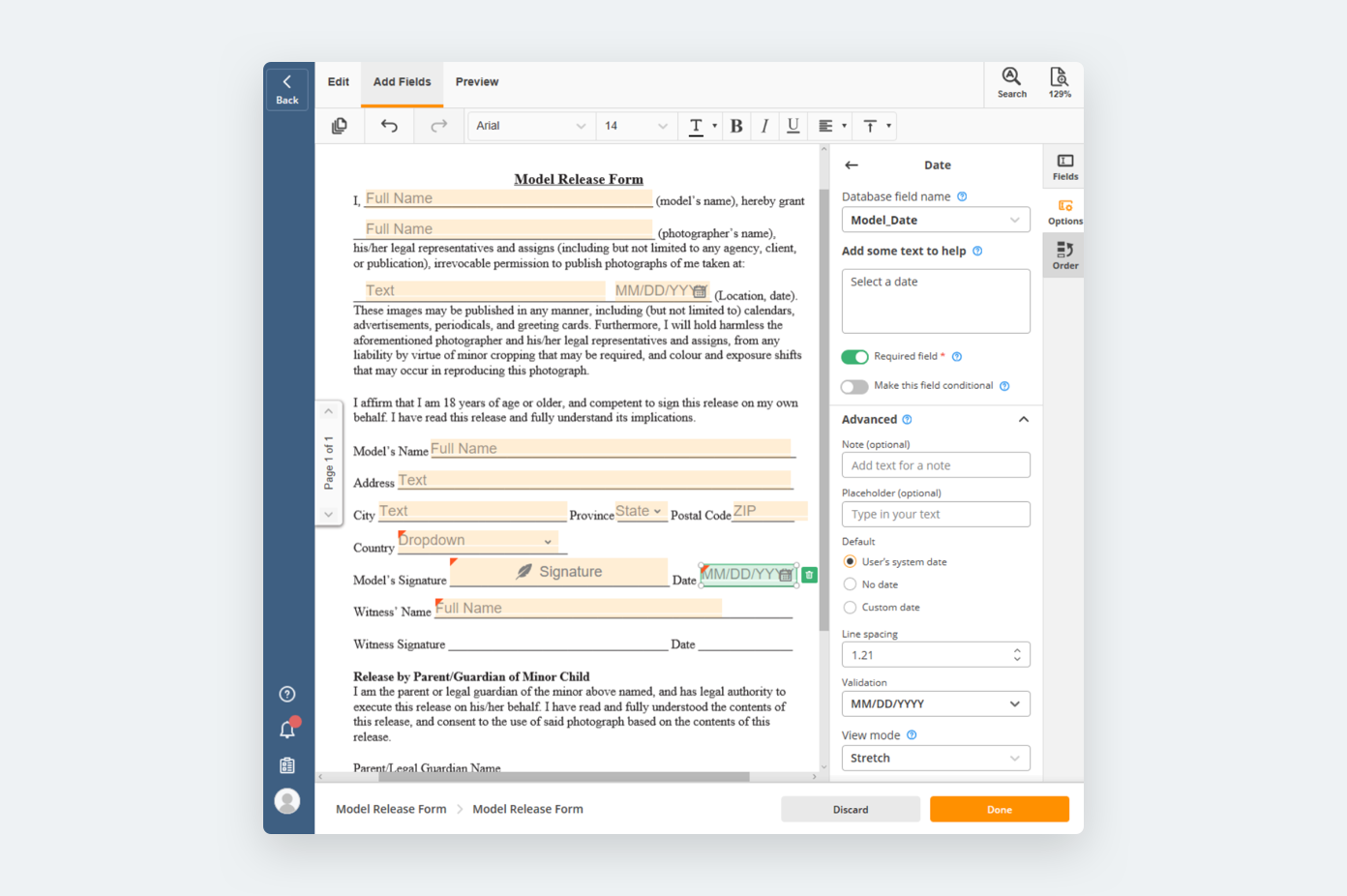
Task: Select the No date radio option
Action: pyautogui.click(x=851, y=584)
